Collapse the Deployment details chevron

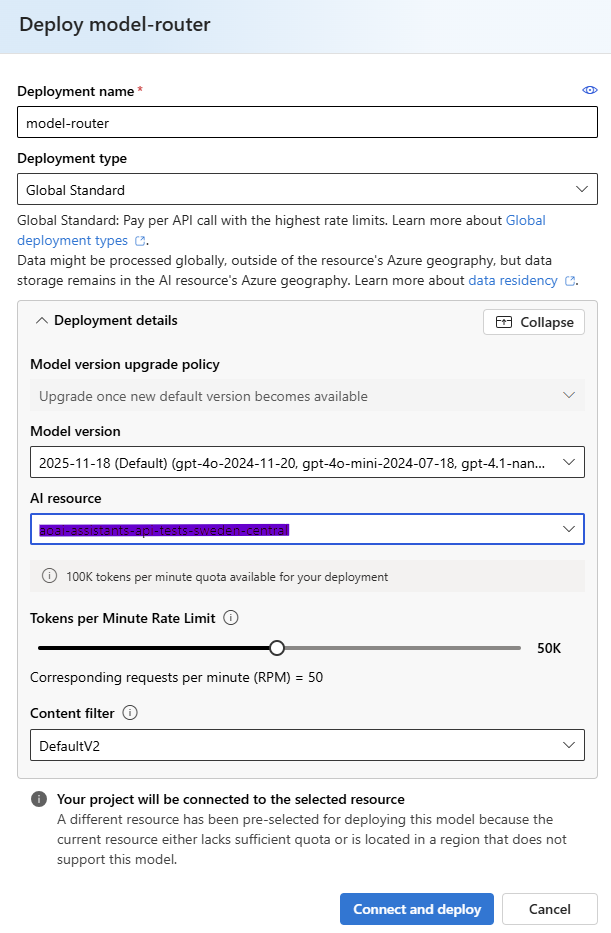pyautogui.click(x=41, y=321)
